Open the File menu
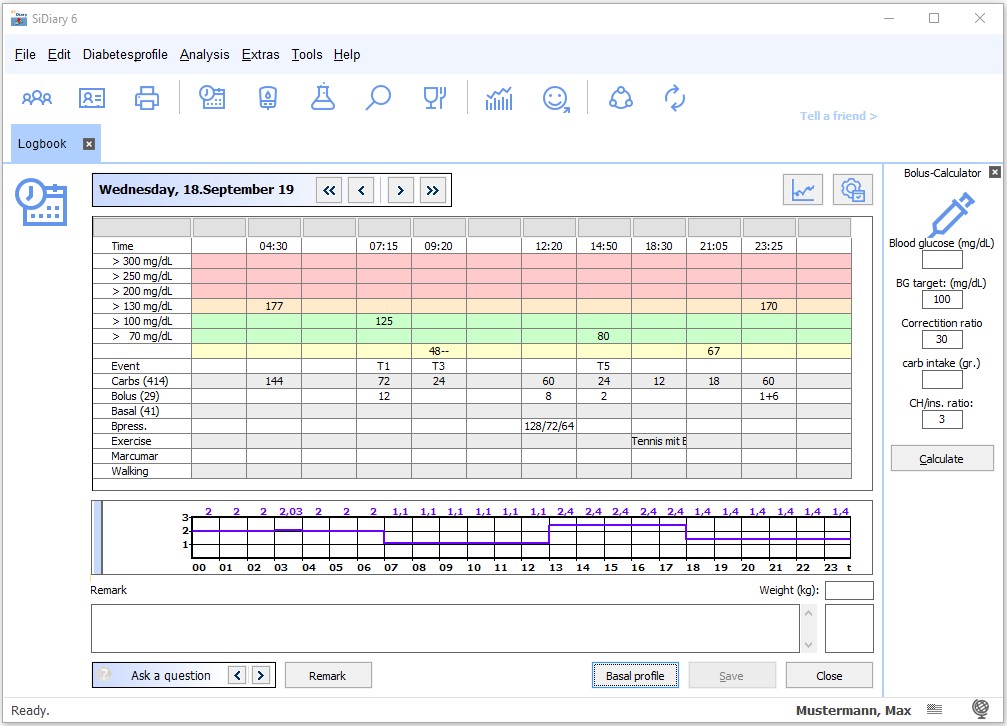 tap(25, 55)
